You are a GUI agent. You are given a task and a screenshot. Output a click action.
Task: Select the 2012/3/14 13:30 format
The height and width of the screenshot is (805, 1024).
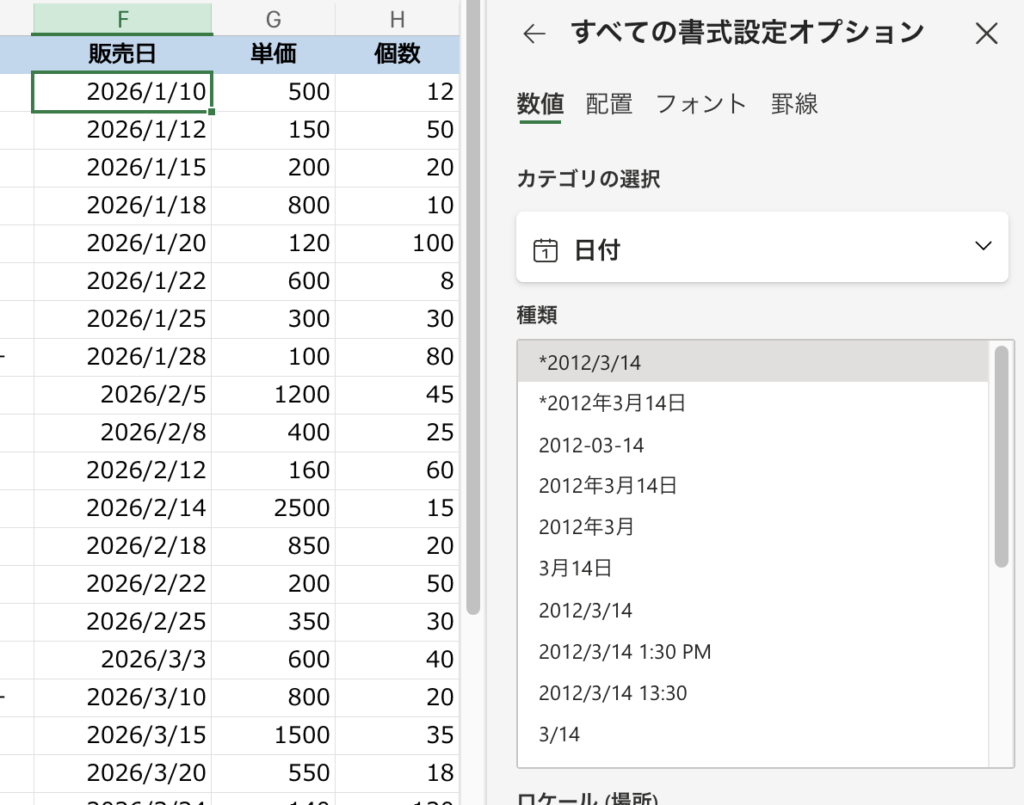[612, 693]
